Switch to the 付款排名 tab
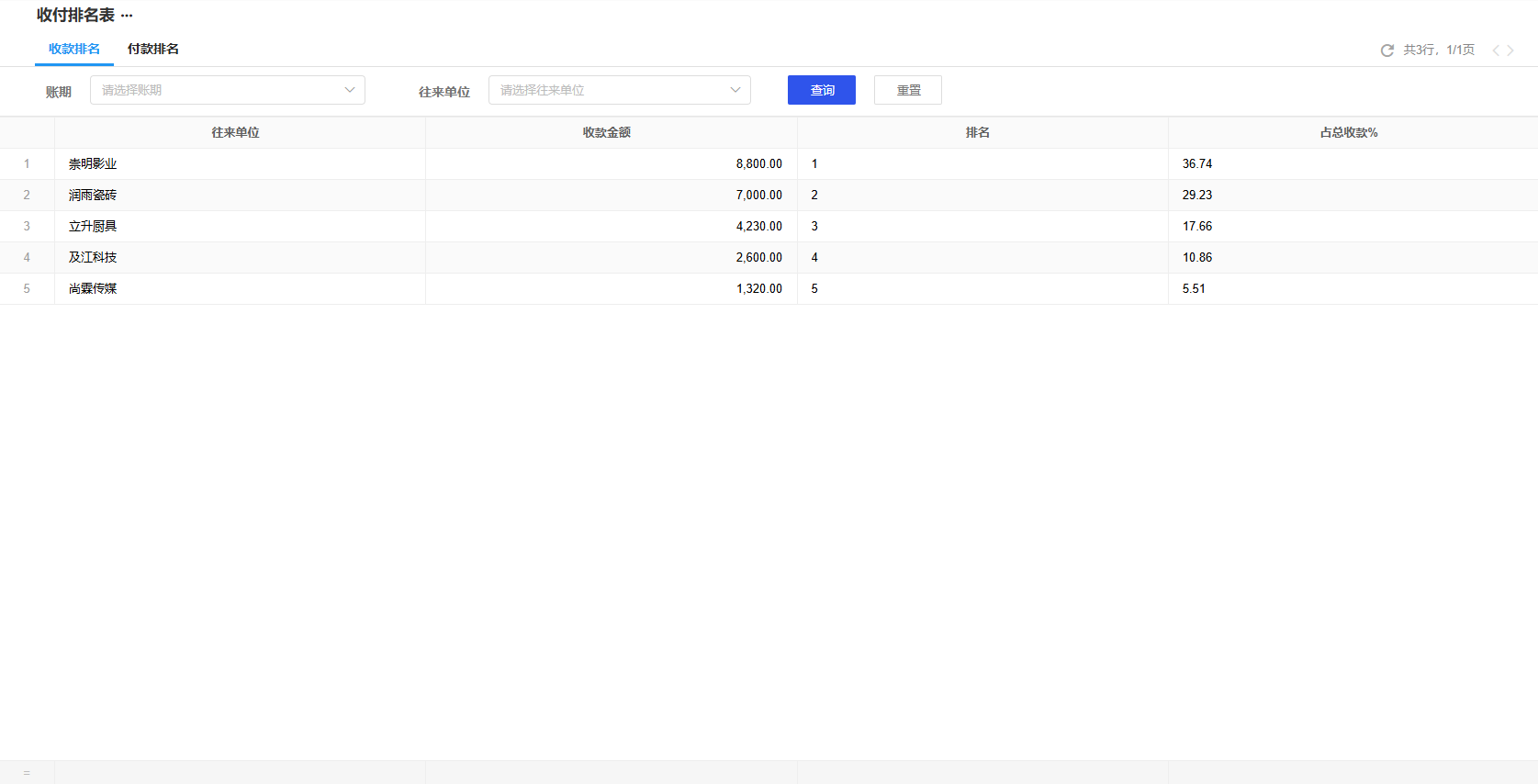1538x784 pixels. (153, 50)
